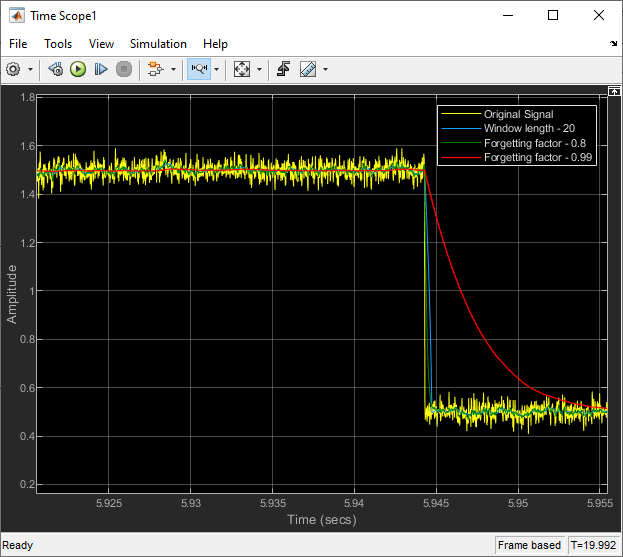Click the Step Forward button

(101, 70)
